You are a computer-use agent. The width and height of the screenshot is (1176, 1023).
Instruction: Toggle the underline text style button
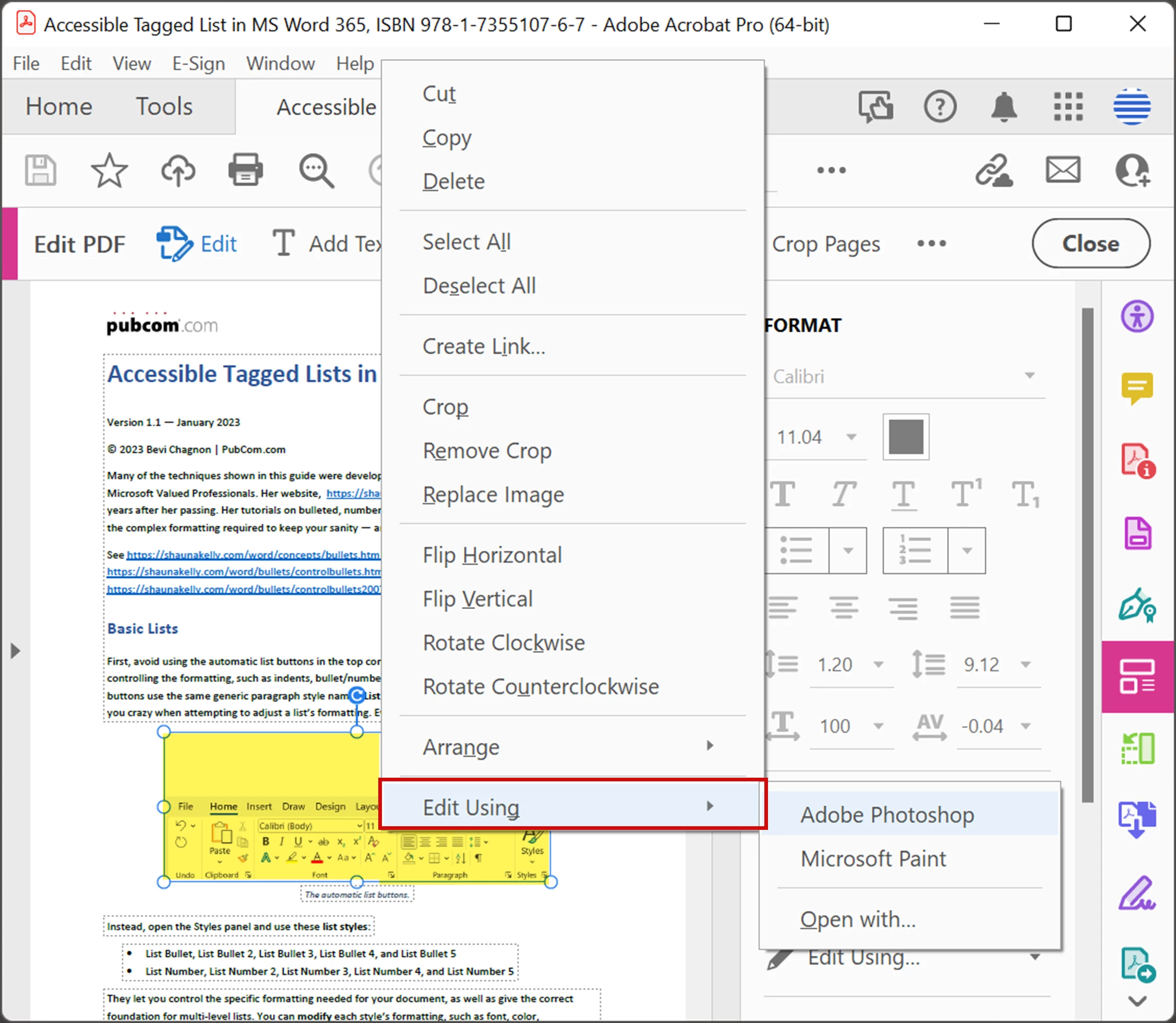click(904, 494)
